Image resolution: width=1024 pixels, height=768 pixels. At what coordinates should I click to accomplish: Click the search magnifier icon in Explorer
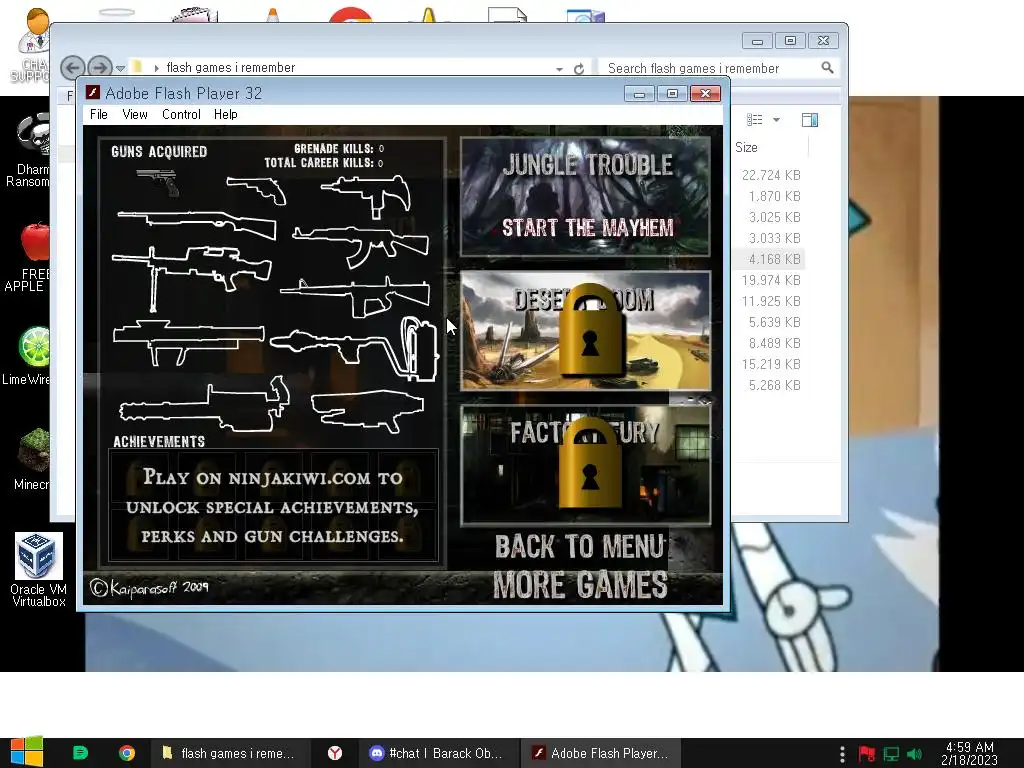tap(827, 67)
